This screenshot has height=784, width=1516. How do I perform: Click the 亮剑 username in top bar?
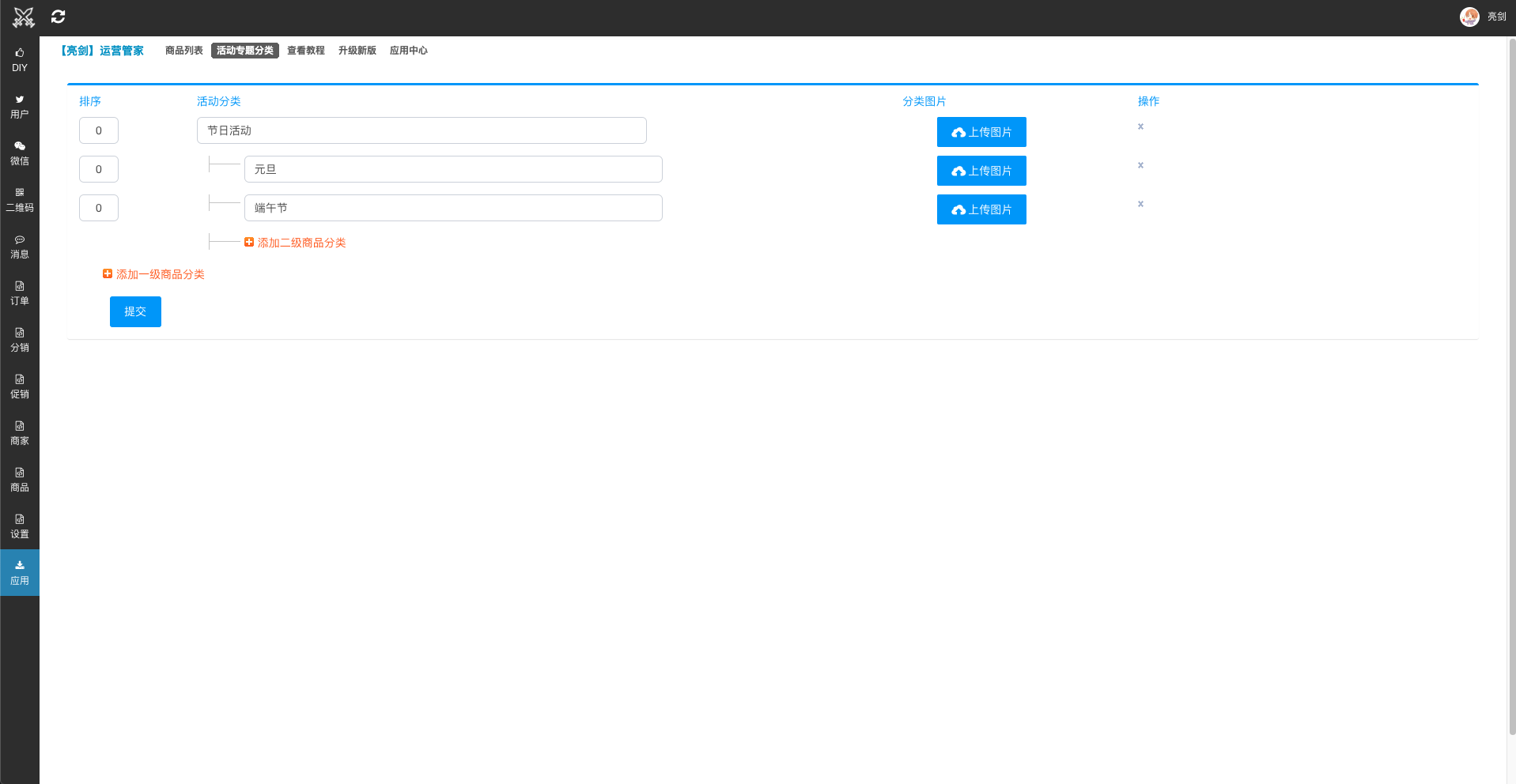1496,17
